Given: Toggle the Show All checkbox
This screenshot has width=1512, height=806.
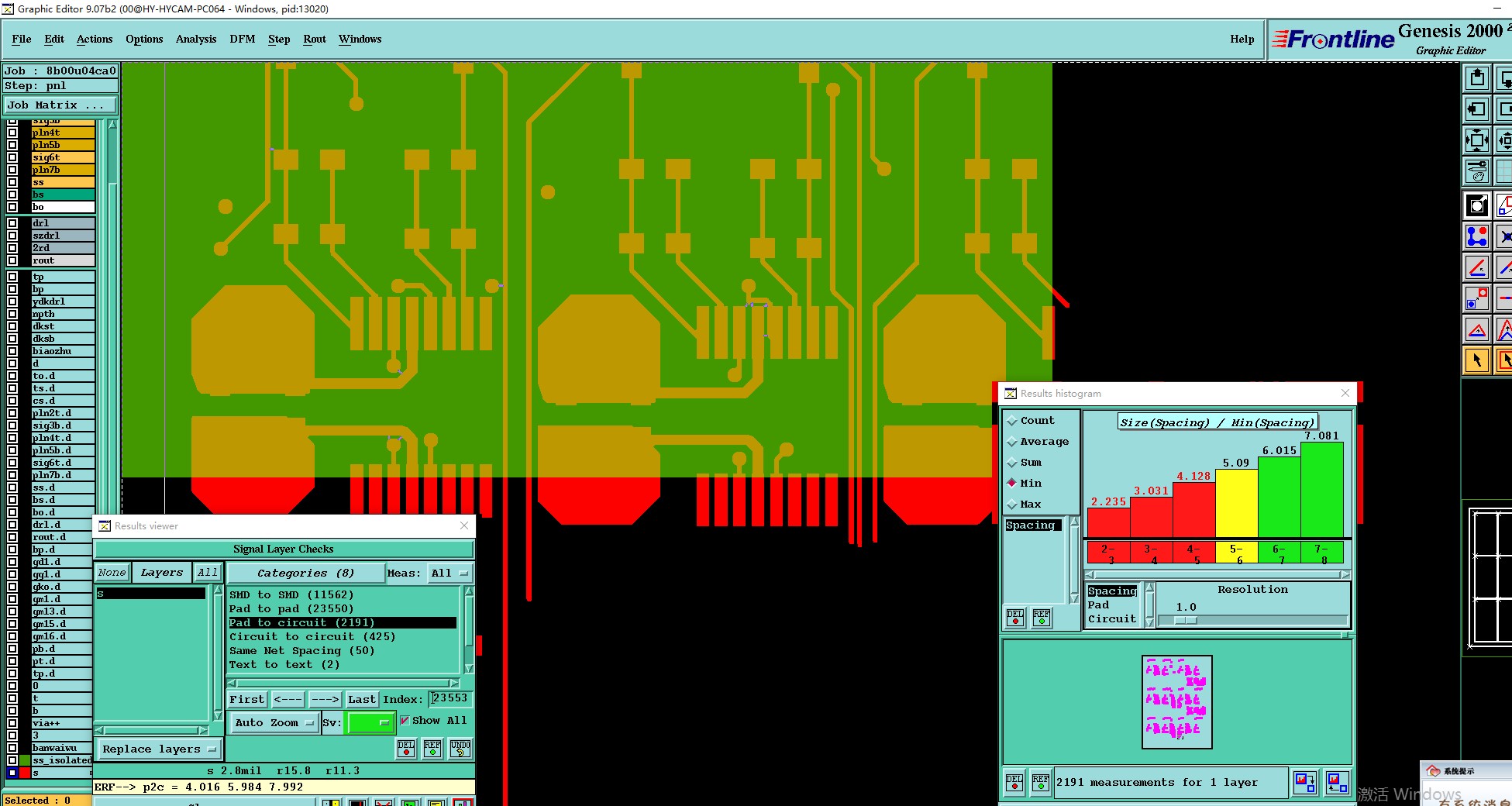Looking at the screenshot, I should point(405,721).
